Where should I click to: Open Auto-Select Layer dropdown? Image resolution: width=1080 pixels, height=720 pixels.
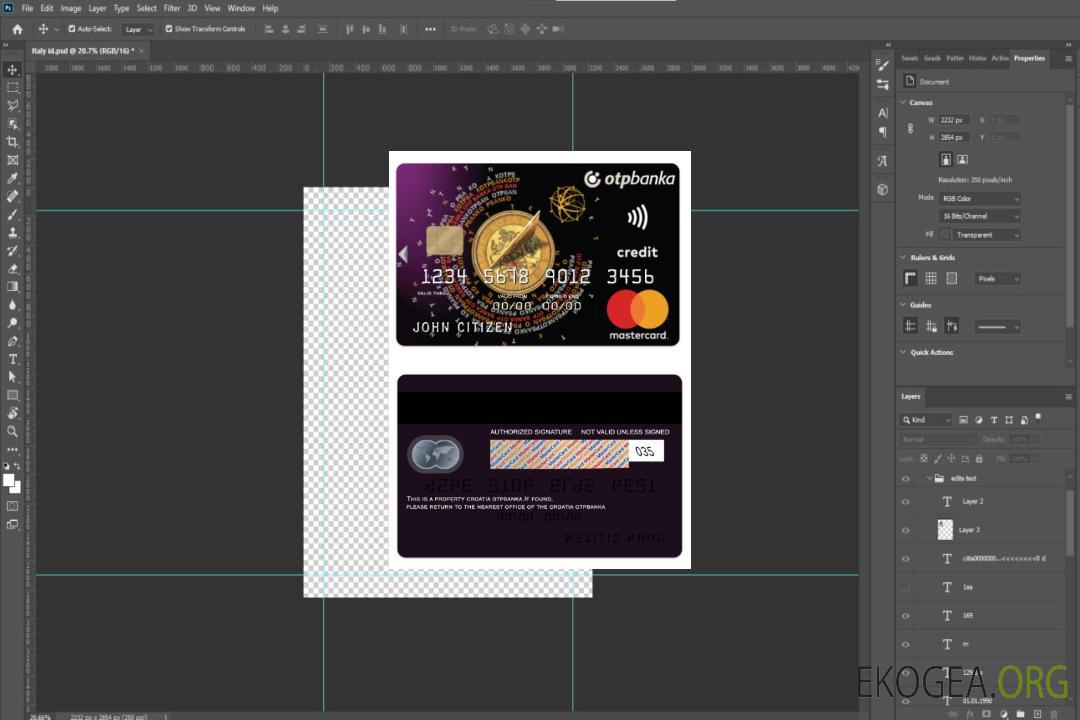[138, 30]
